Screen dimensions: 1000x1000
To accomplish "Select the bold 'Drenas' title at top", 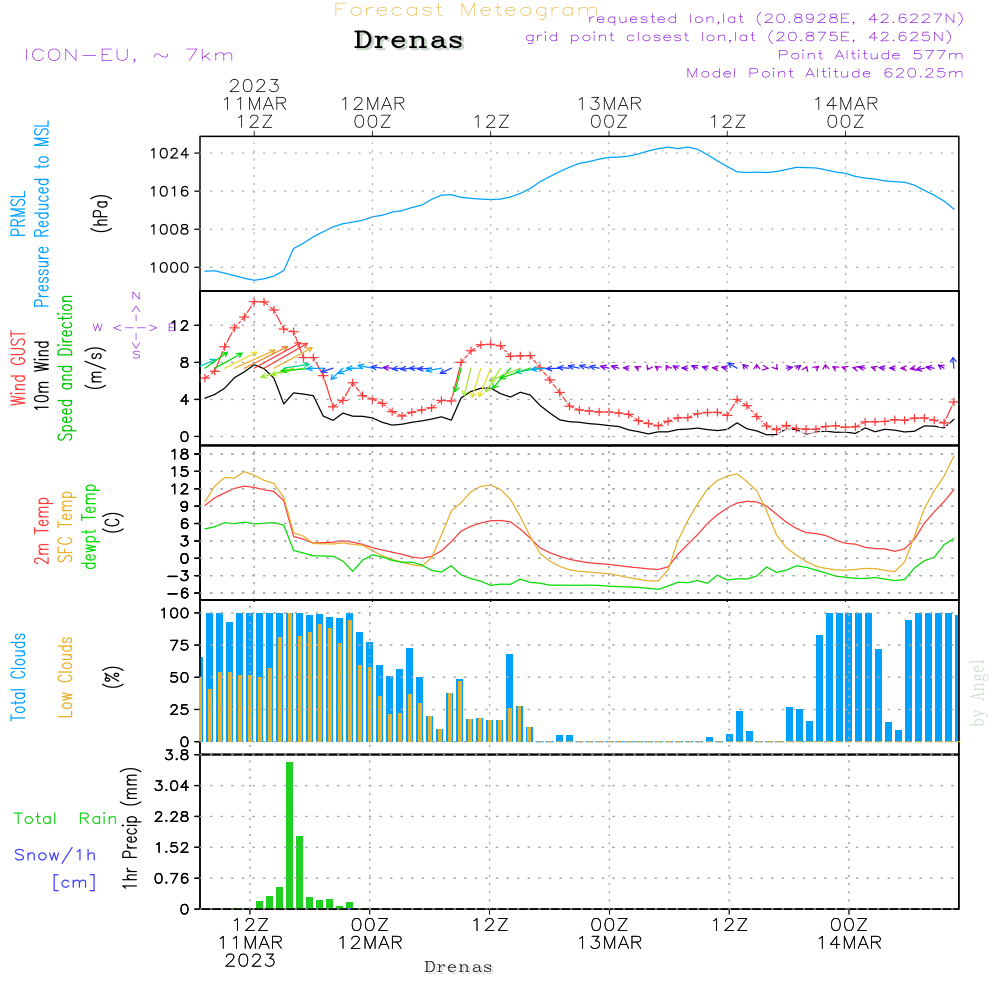I will tap(408, 40).
